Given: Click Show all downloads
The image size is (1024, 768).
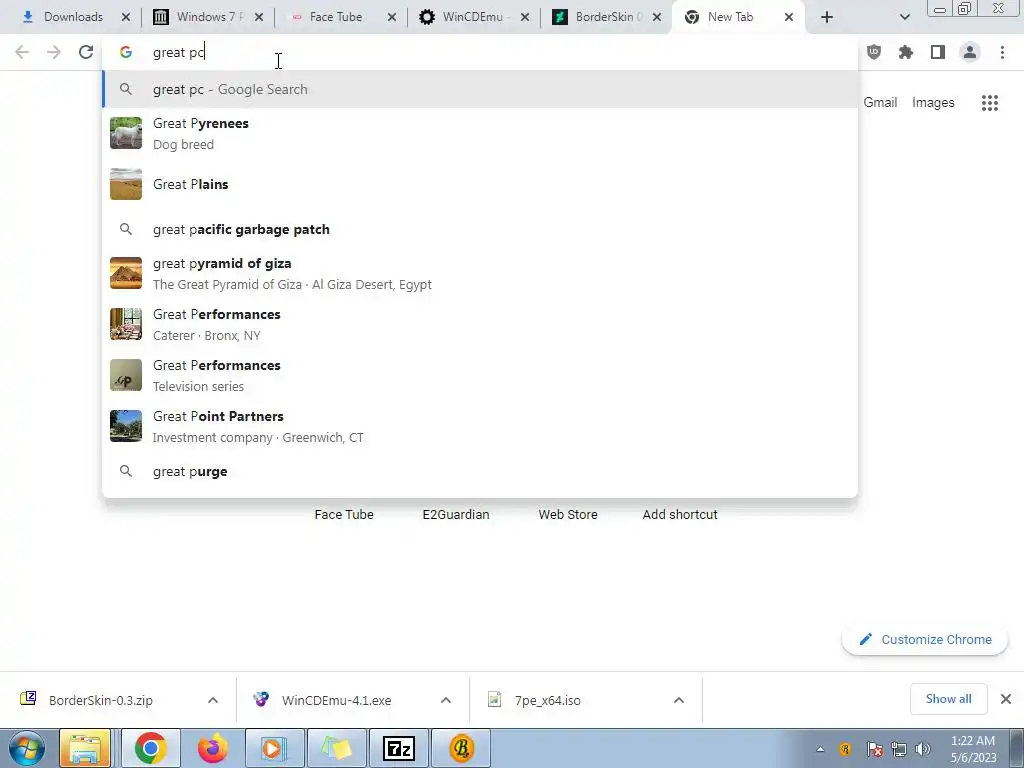Looking at the screenshot, I should (x=948, y=699).
